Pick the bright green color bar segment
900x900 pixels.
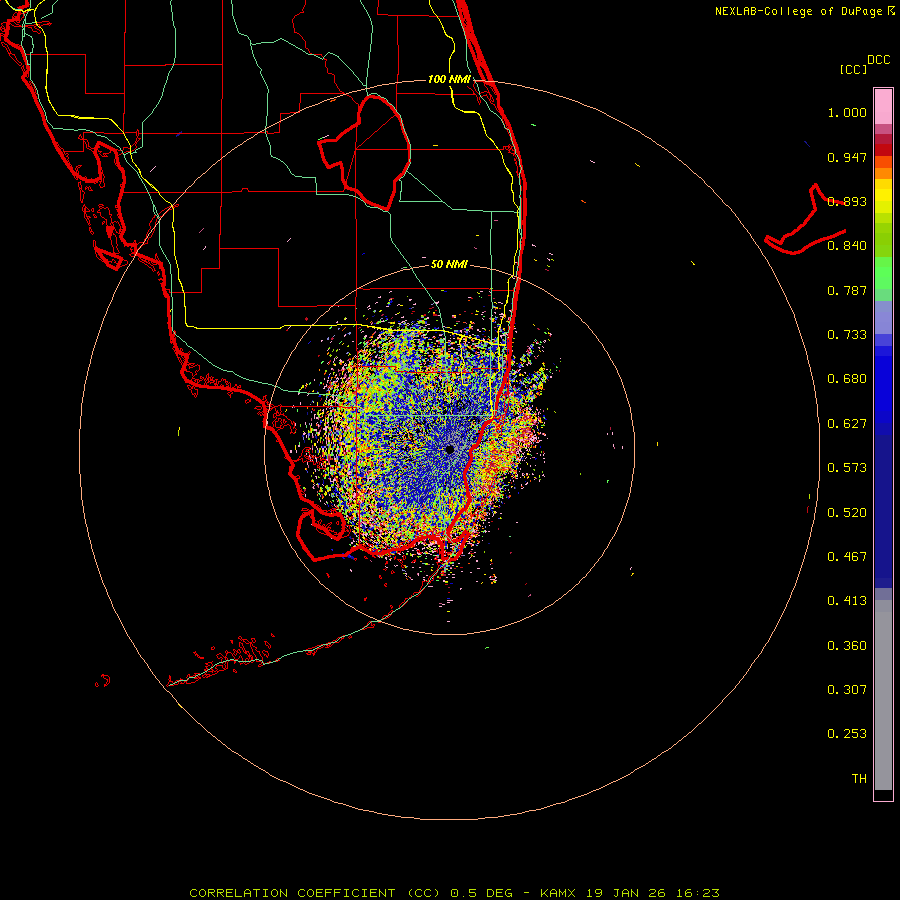click(883, 273)
